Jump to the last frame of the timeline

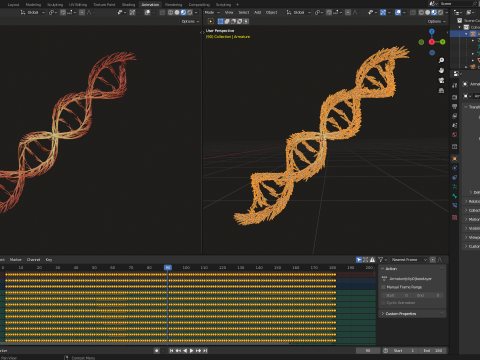(x=205, y=351)
